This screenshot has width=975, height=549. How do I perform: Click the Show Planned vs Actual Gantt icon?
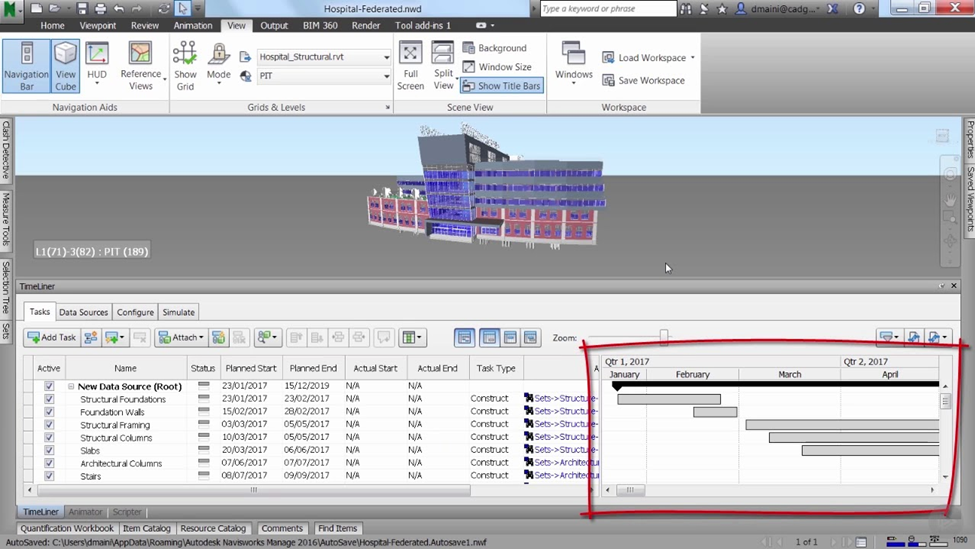coord(530,338)
